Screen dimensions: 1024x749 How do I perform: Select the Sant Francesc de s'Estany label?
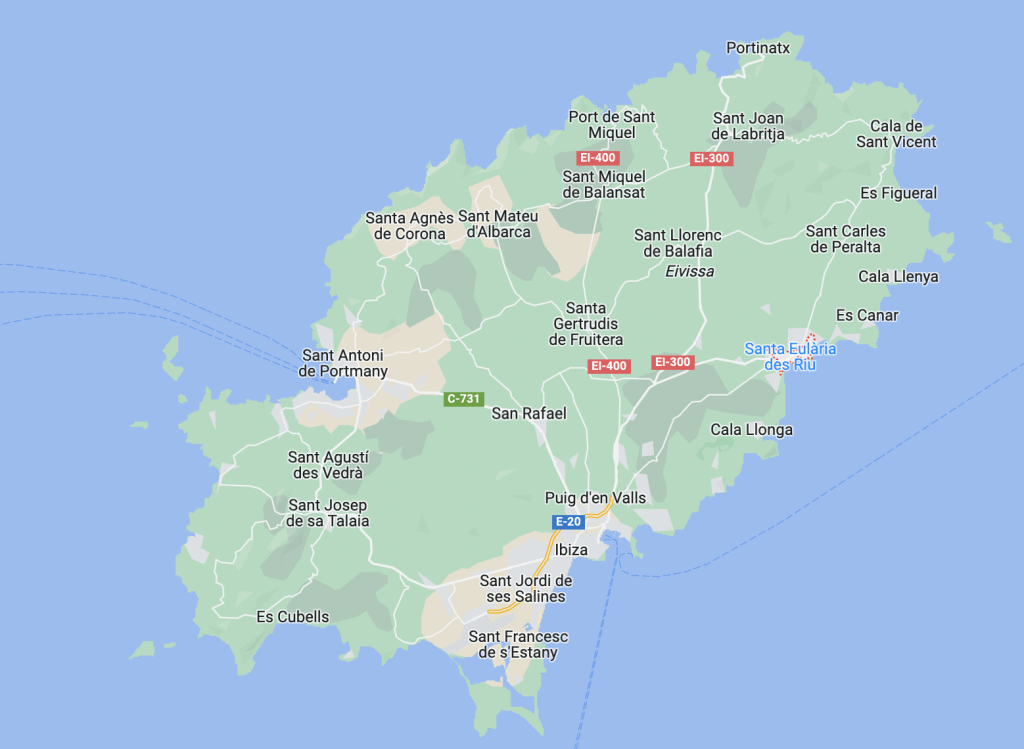[x=518, y=645]
